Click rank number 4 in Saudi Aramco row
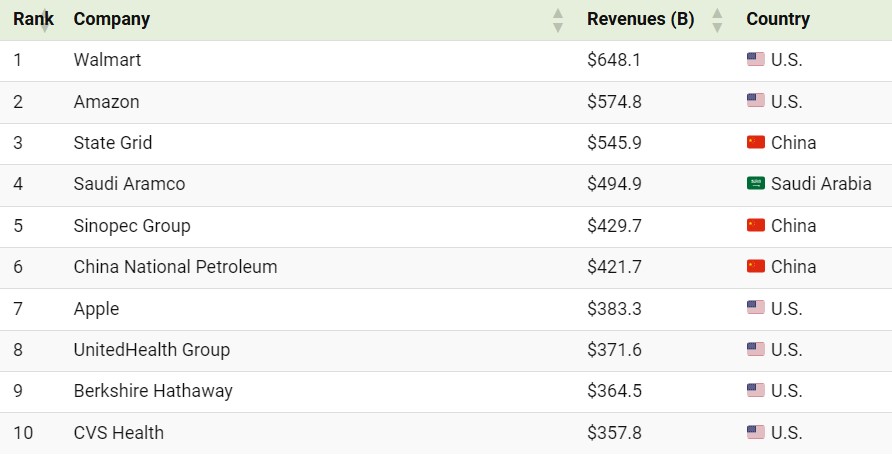The height and width of the screenshot is (471, 892). pos(18,184)
